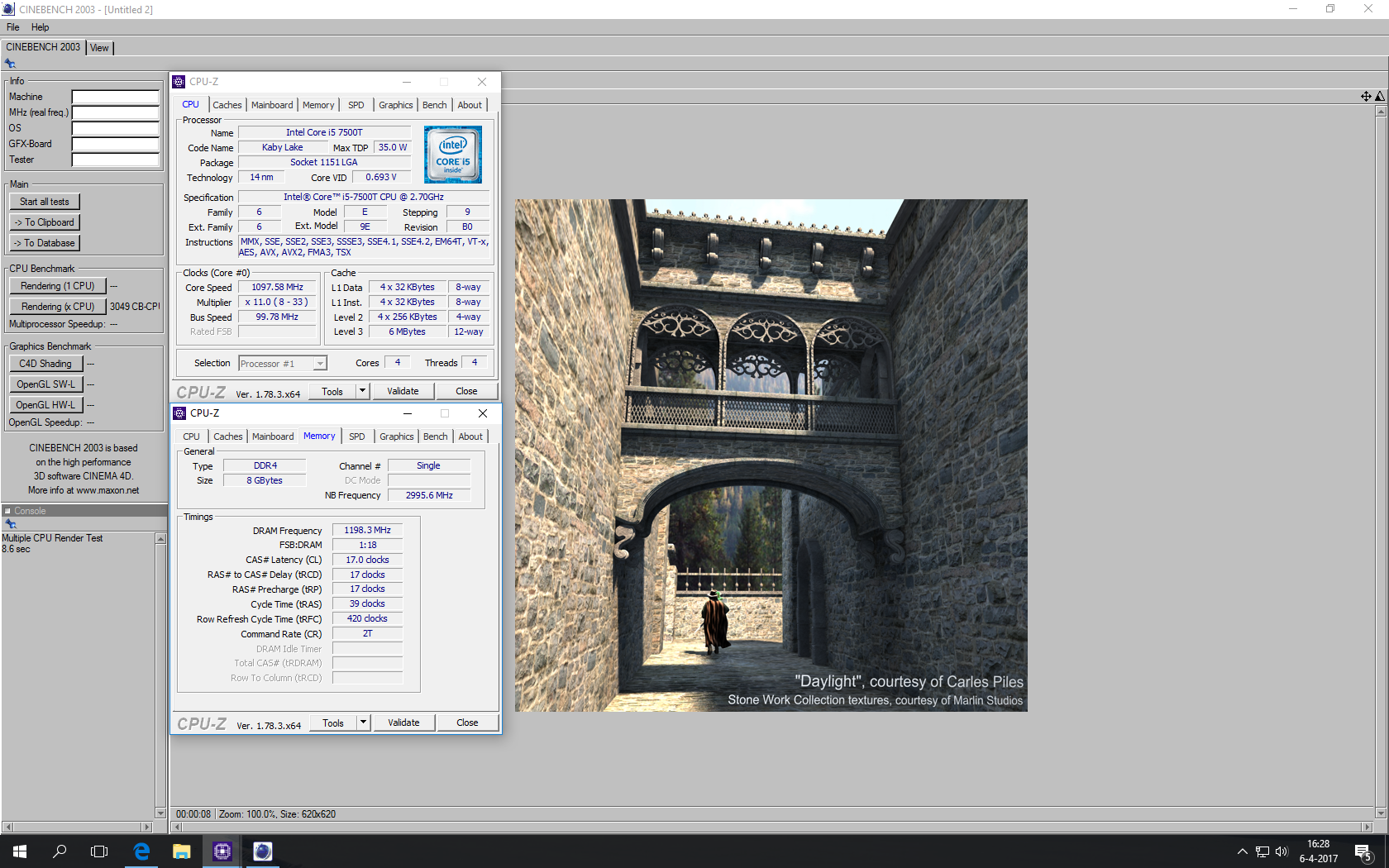Click Validate in lower CPU-Z window
The height and width of the screenshot is (868, 1389).
pyautogui.click(x=403, y=723)
